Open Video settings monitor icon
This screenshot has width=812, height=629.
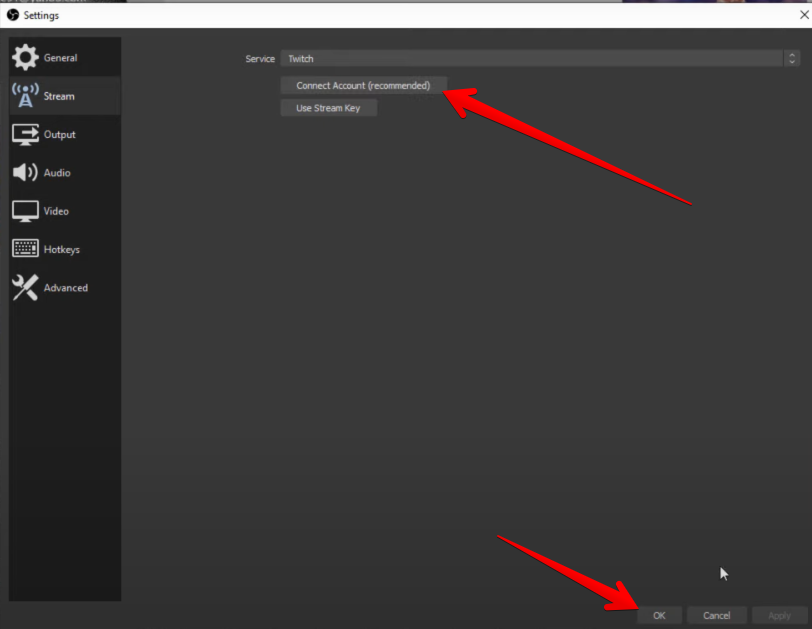[x=25, y=211]
